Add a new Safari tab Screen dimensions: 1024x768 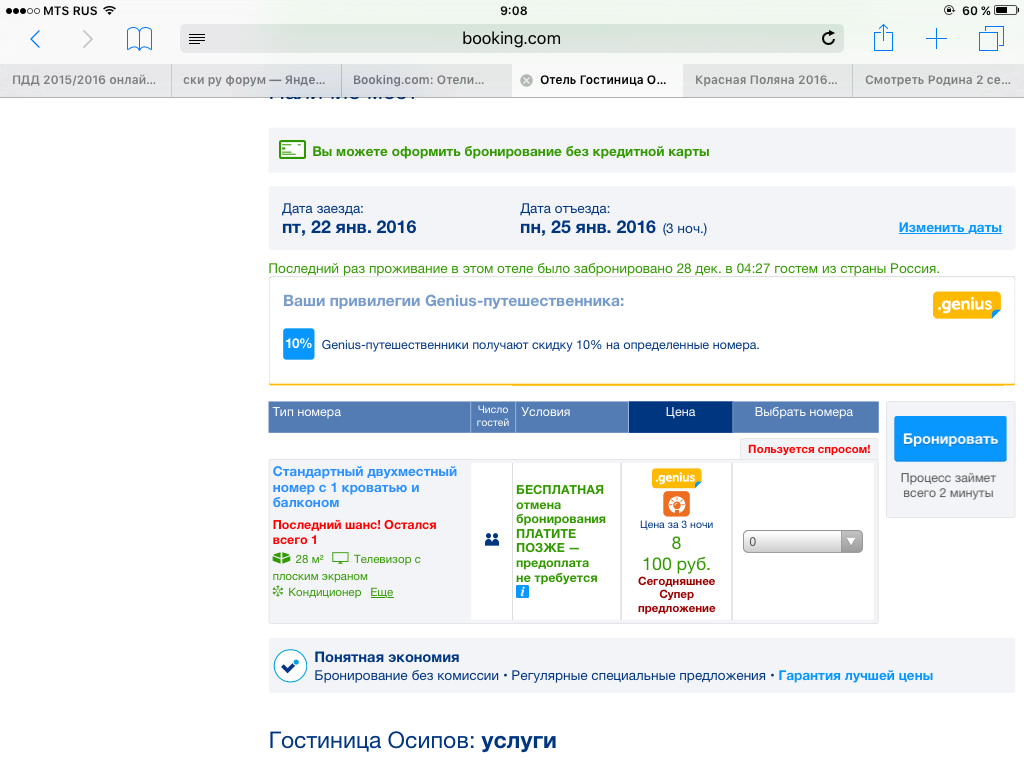point(936,39)
